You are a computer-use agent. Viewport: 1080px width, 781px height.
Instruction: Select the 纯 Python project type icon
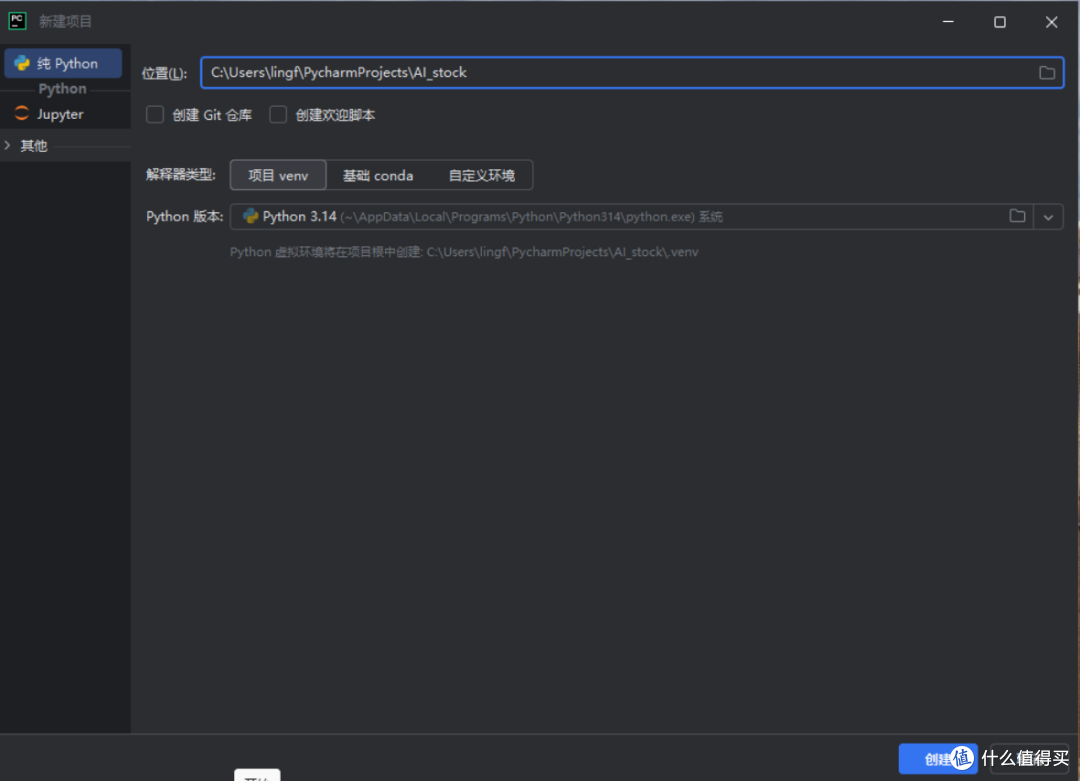pyautogui.click(x=22, y=63)
